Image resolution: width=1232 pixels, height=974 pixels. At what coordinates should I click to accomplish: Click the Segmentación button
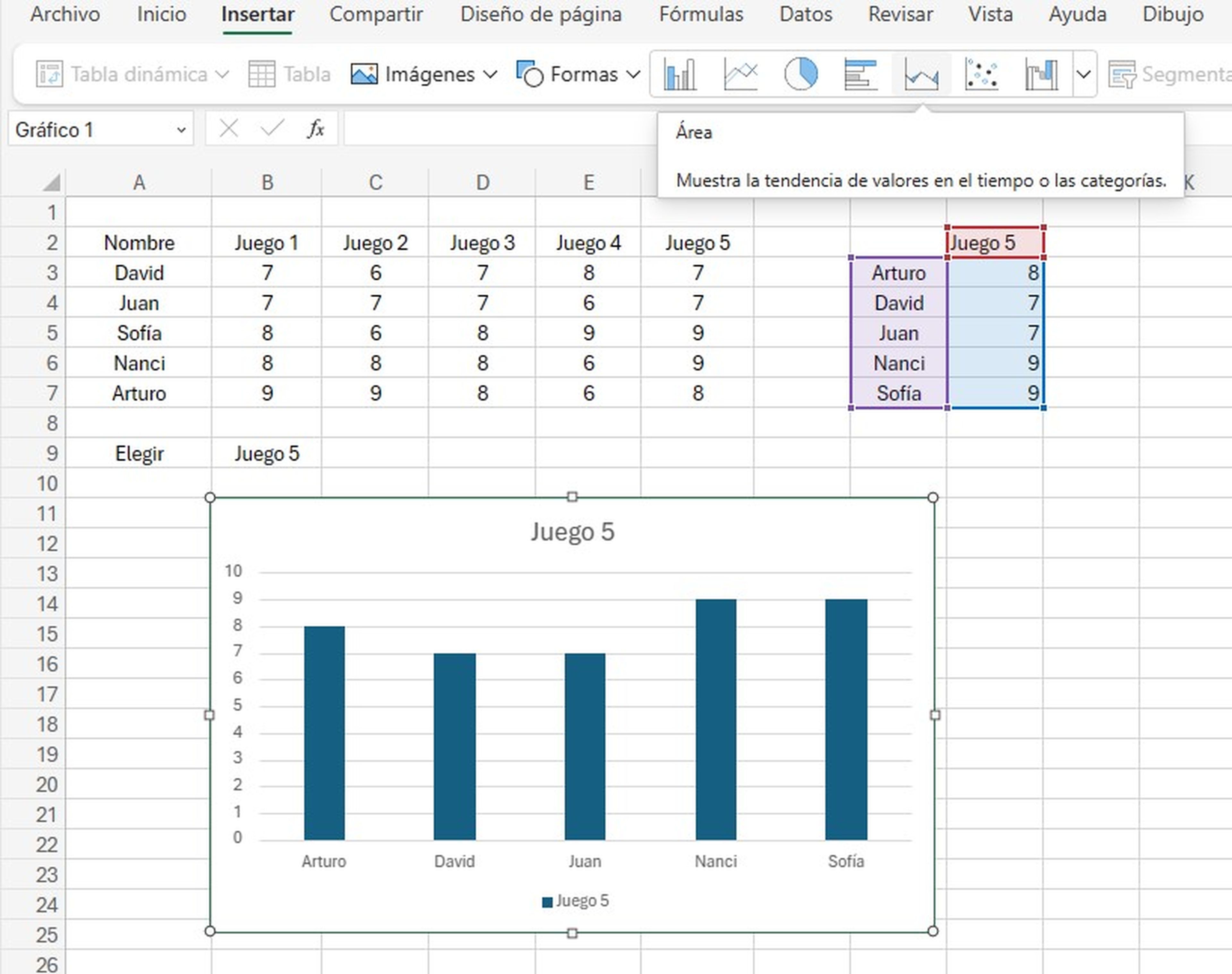point(1169,74)
